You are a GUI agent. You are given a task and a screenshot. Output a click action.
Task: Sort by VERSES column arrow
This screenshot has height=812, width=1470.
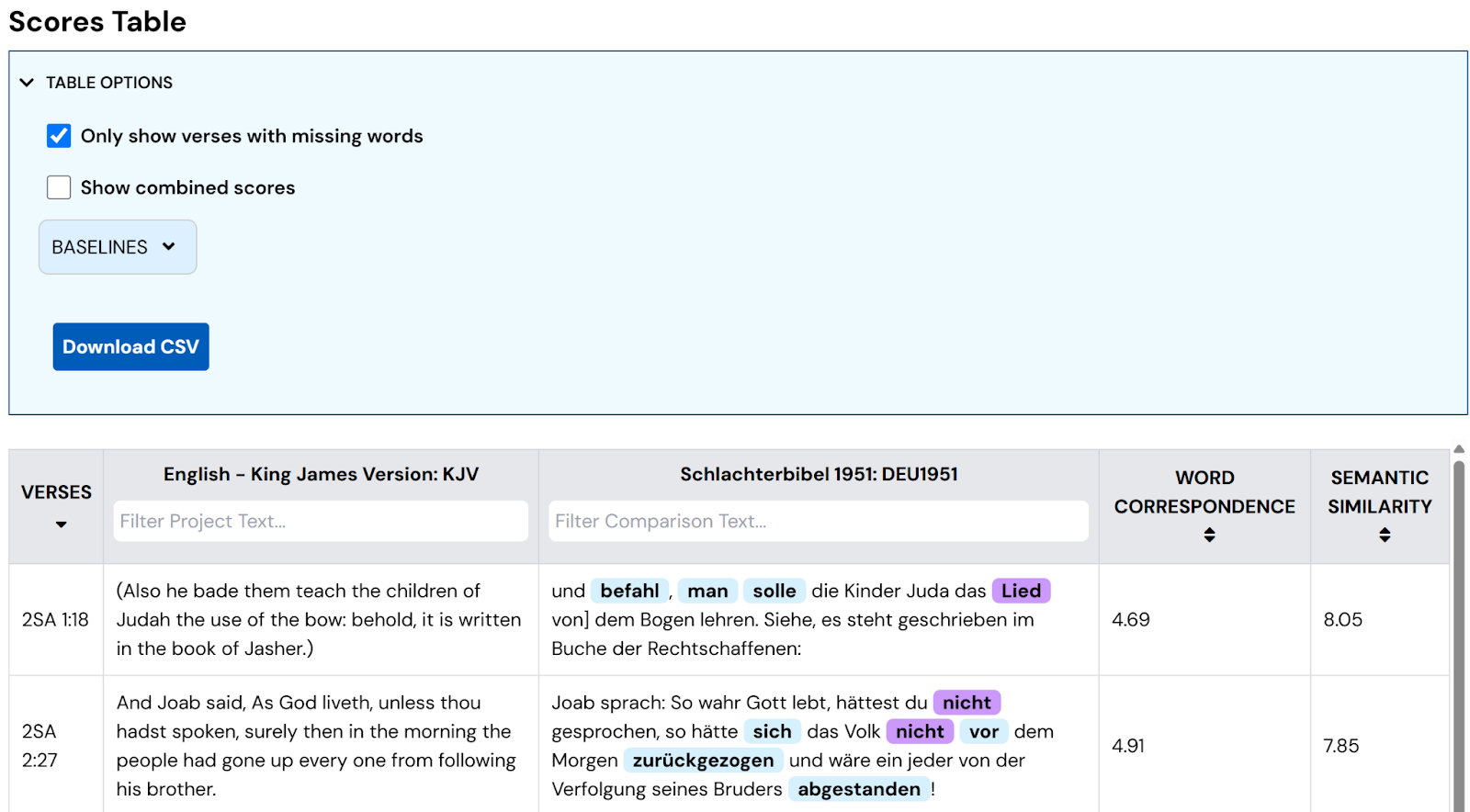point(61,524)
